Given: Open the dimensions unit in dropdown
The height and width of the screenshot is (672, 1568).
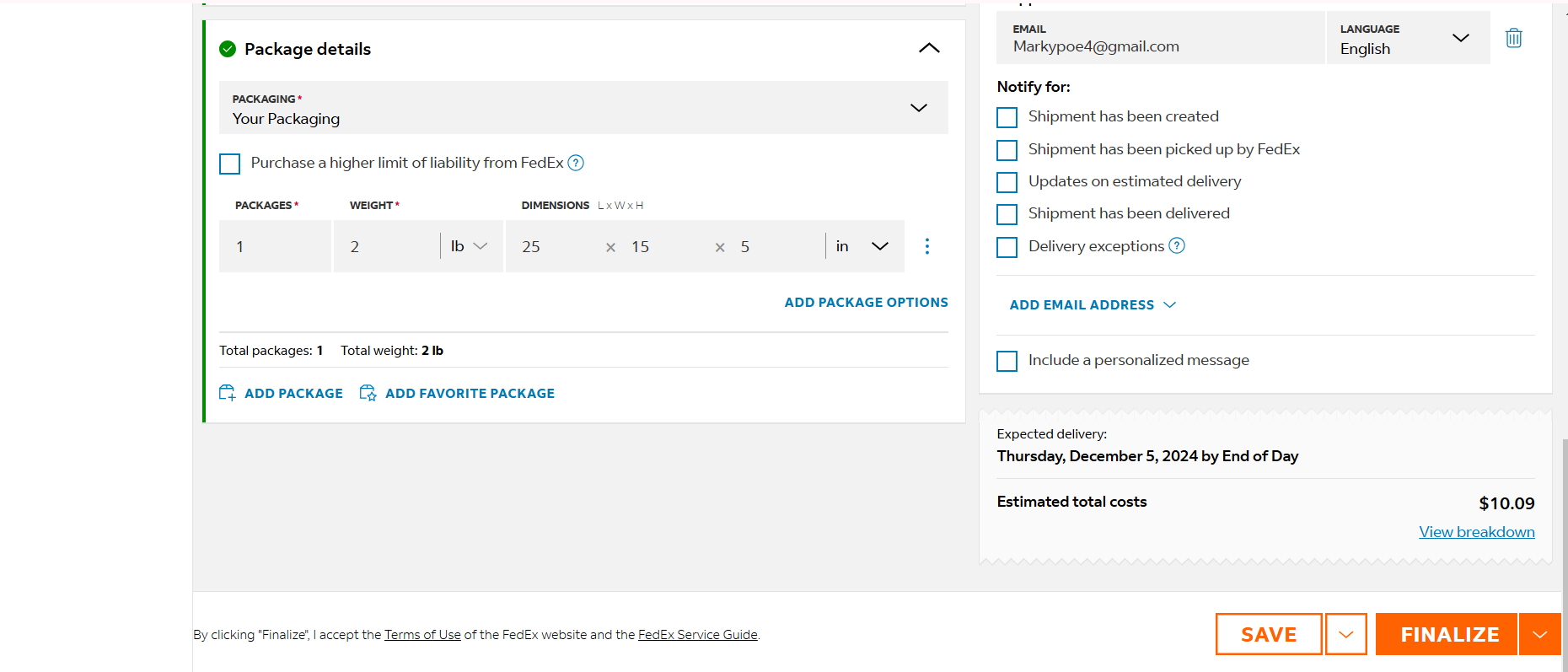Looking at the screenshot, I should (863, 246).
